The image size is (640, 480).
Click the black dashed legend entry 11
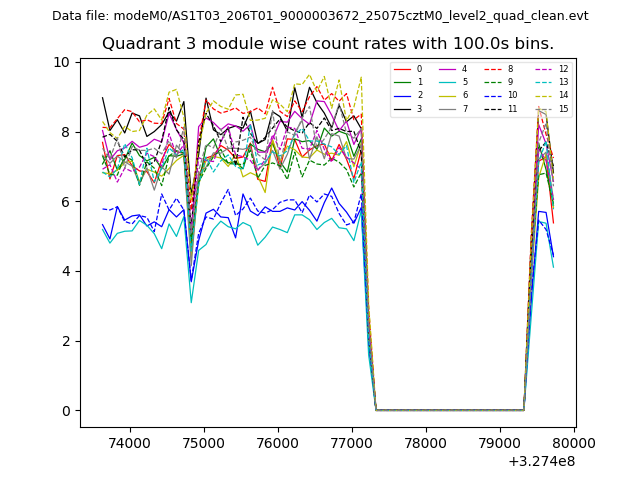(492, 108)
